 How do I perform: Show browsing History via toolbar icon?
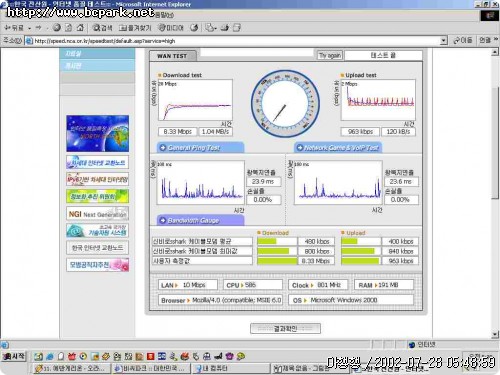pyautogui.click(x=194, y=28)
